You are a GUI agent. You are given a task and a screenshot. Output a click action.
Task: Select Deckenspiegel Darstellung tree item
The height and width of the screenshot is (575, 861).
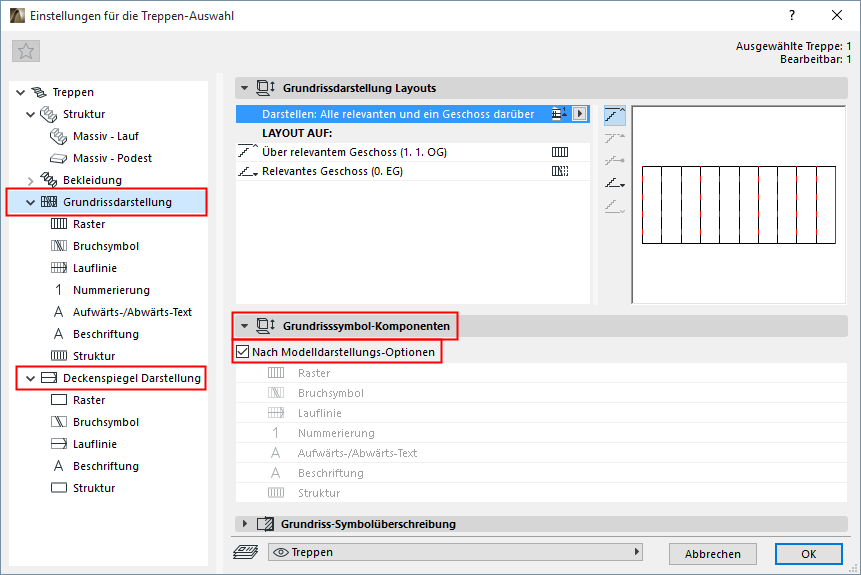click(x=132, y=378)
